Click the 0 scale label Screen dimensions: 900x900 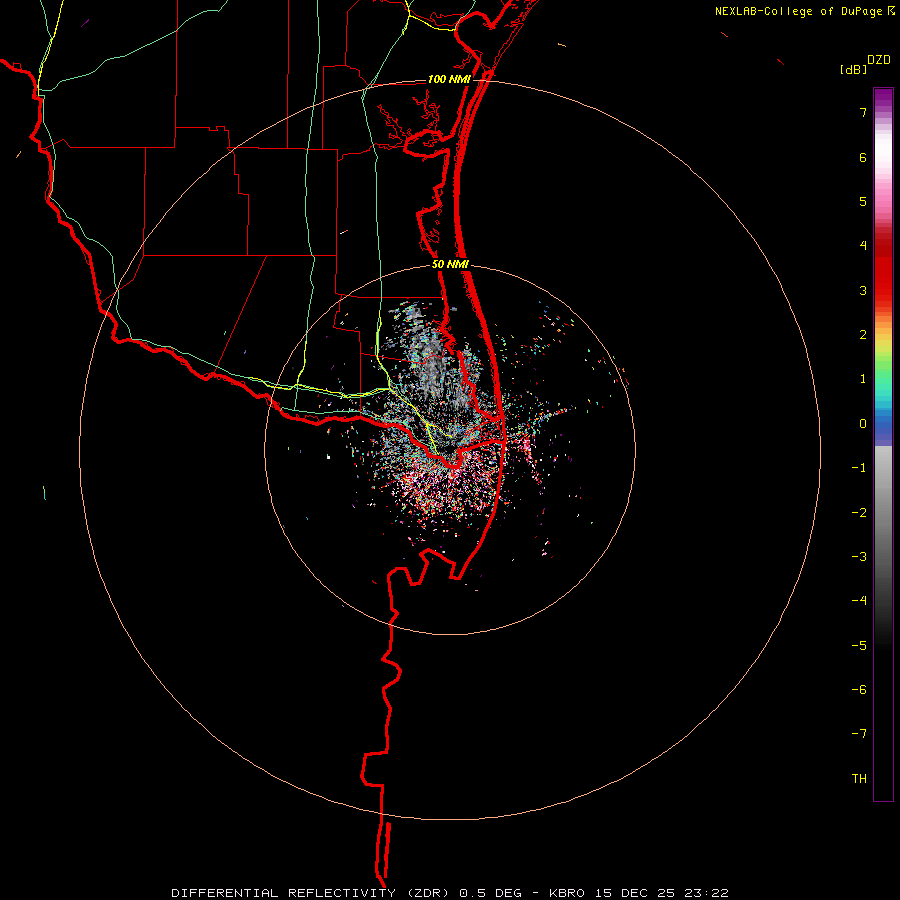(863, 424)
